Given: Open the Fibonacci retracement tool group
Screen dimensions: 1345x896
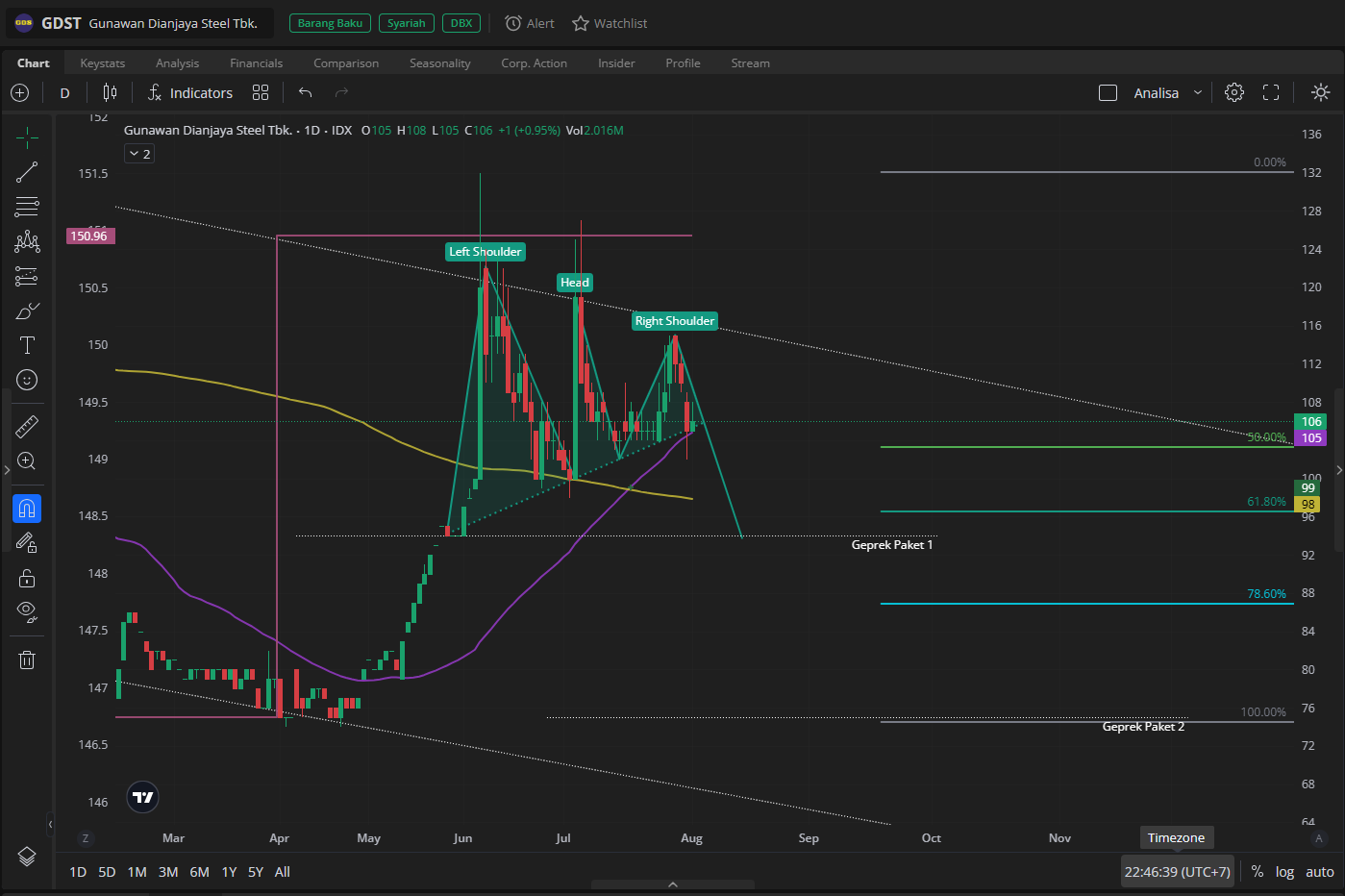Looking at the screenshot, I should [27, 207].
